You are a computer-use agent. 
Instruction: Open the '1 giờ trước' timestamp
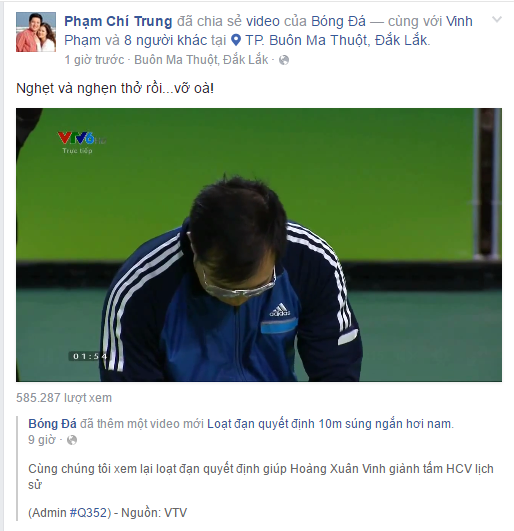94,60
